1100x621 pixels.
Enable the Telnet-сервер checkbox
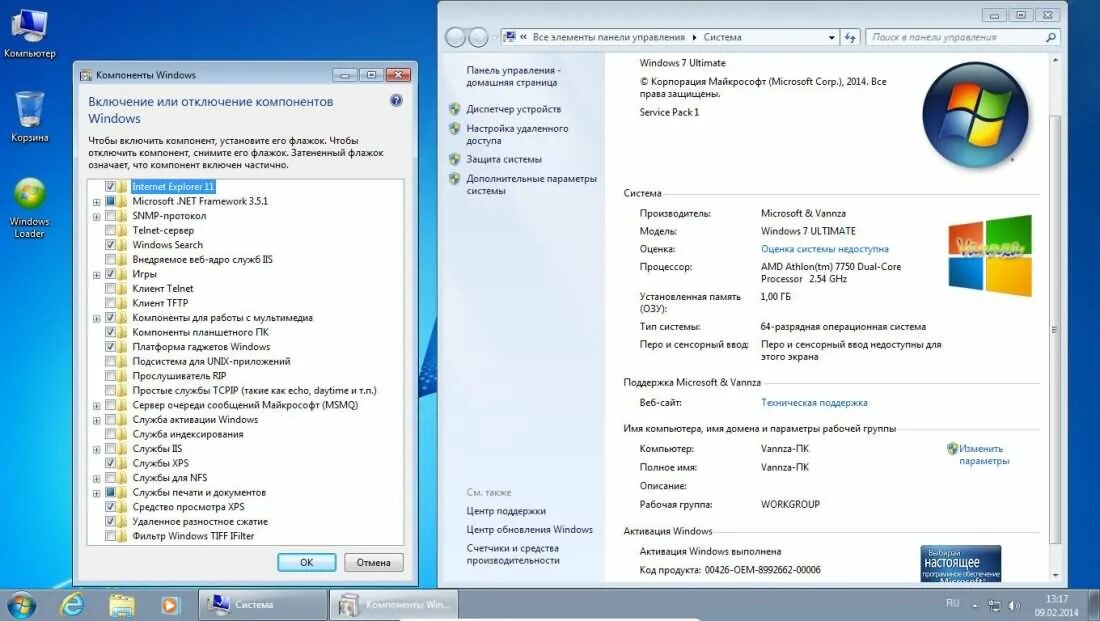pyautogui.click(x=110, y=230)
